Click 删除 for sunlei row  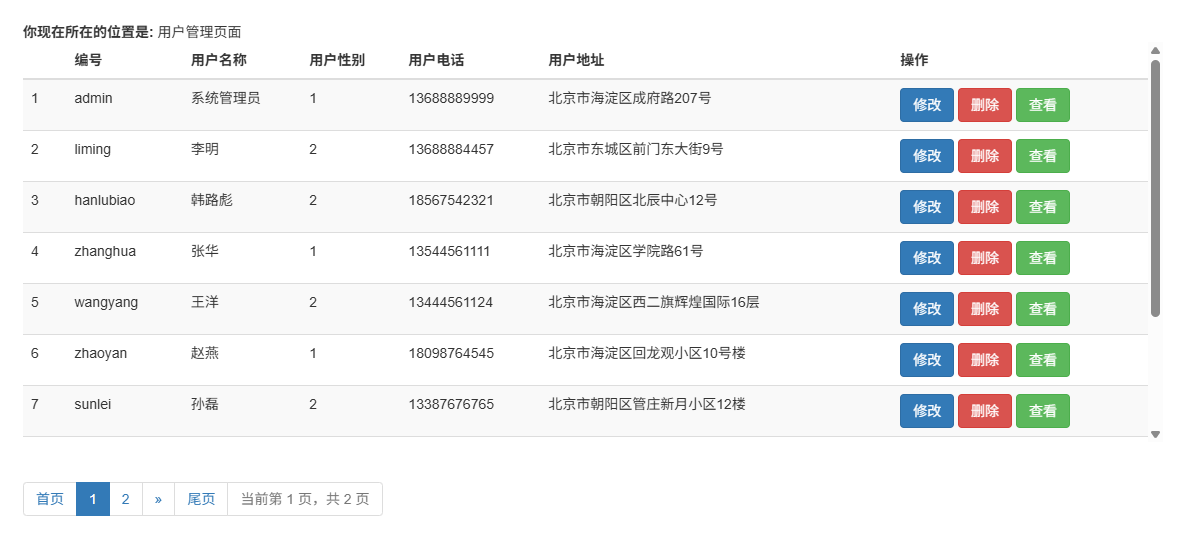click(984, 411)
